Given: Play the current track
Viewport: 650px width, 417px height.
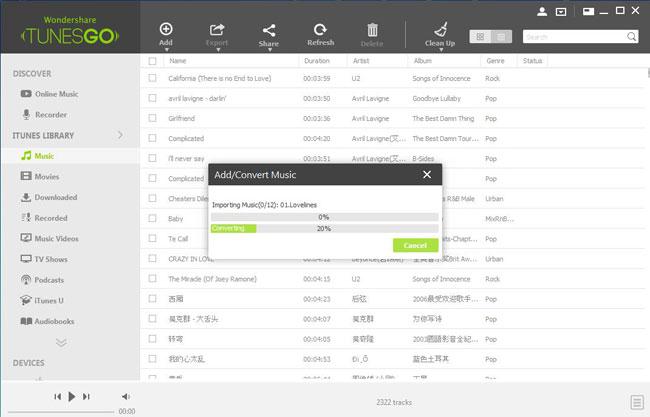Looking at the screenshot, I should click(x=72, y=397).
